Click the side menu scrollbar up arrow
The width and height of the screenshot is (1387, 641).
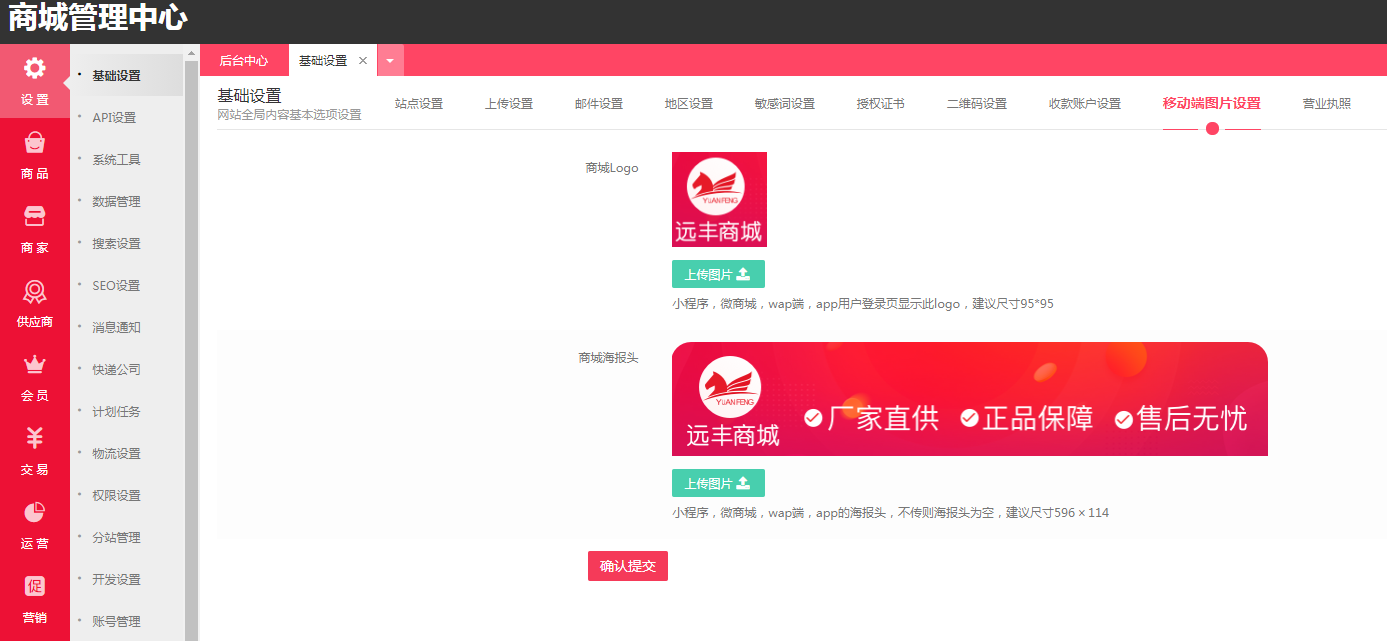tap(192, 52)
